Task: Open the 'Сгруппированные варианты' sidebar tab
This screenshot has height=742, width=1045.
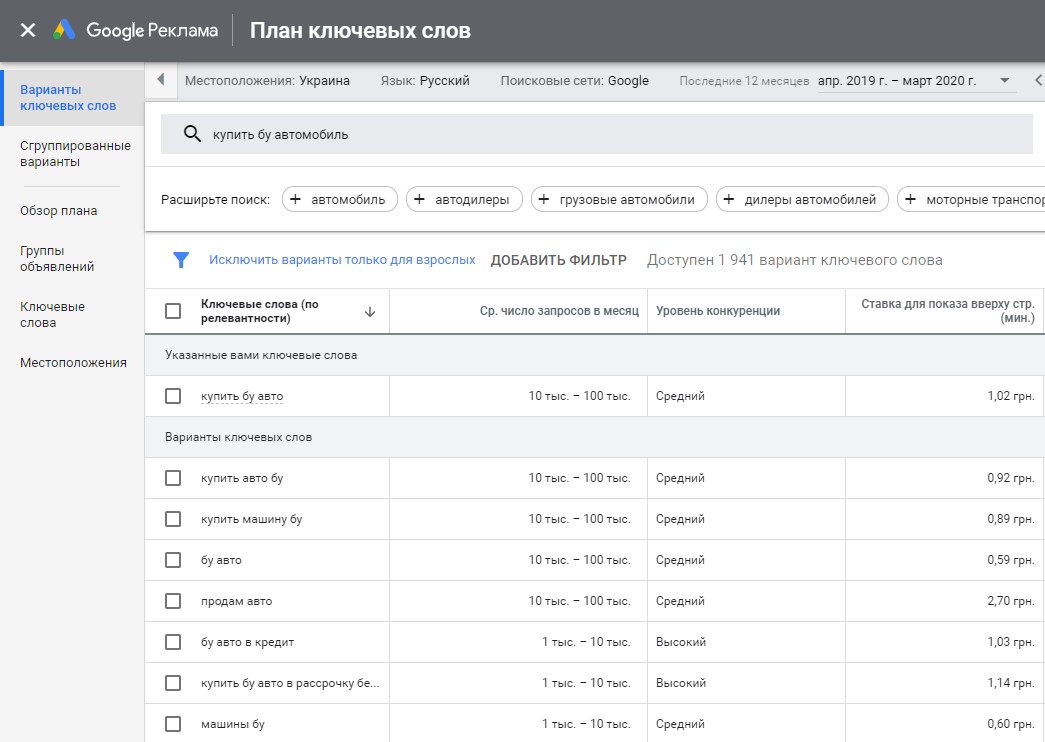Action: click(x=75, y=154)
